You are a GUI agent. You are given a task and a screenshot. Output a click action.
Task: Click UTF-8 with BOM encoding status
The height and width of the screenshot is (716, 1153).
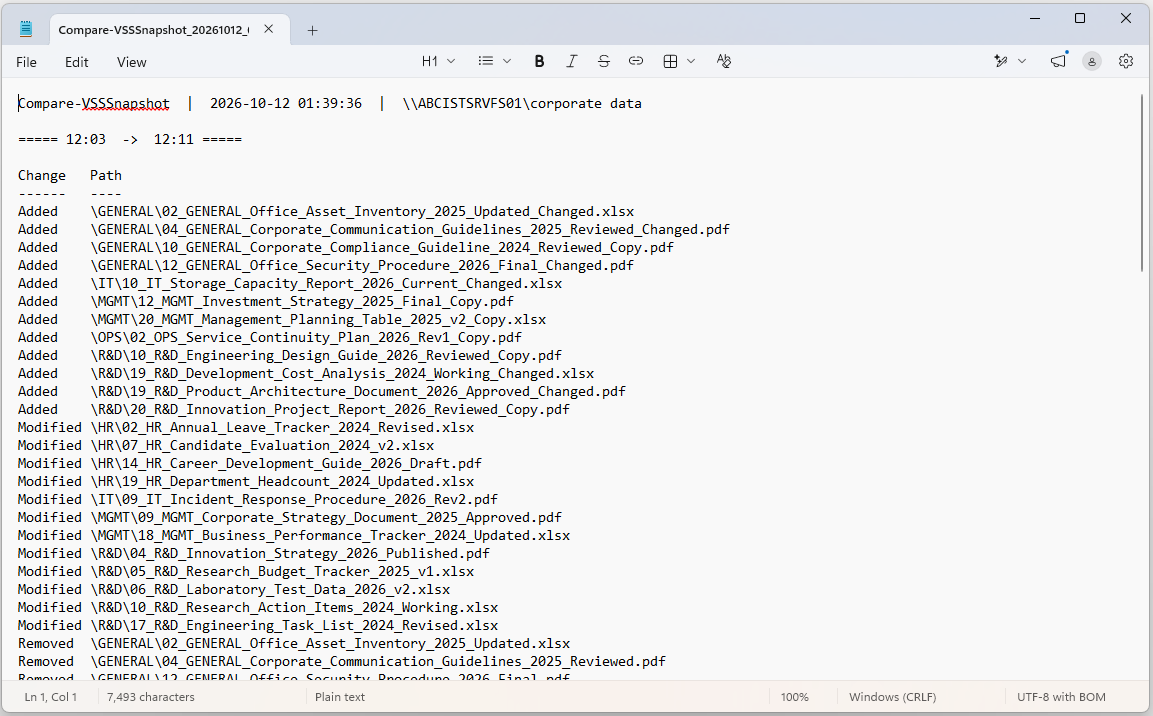pos(1061,697)
